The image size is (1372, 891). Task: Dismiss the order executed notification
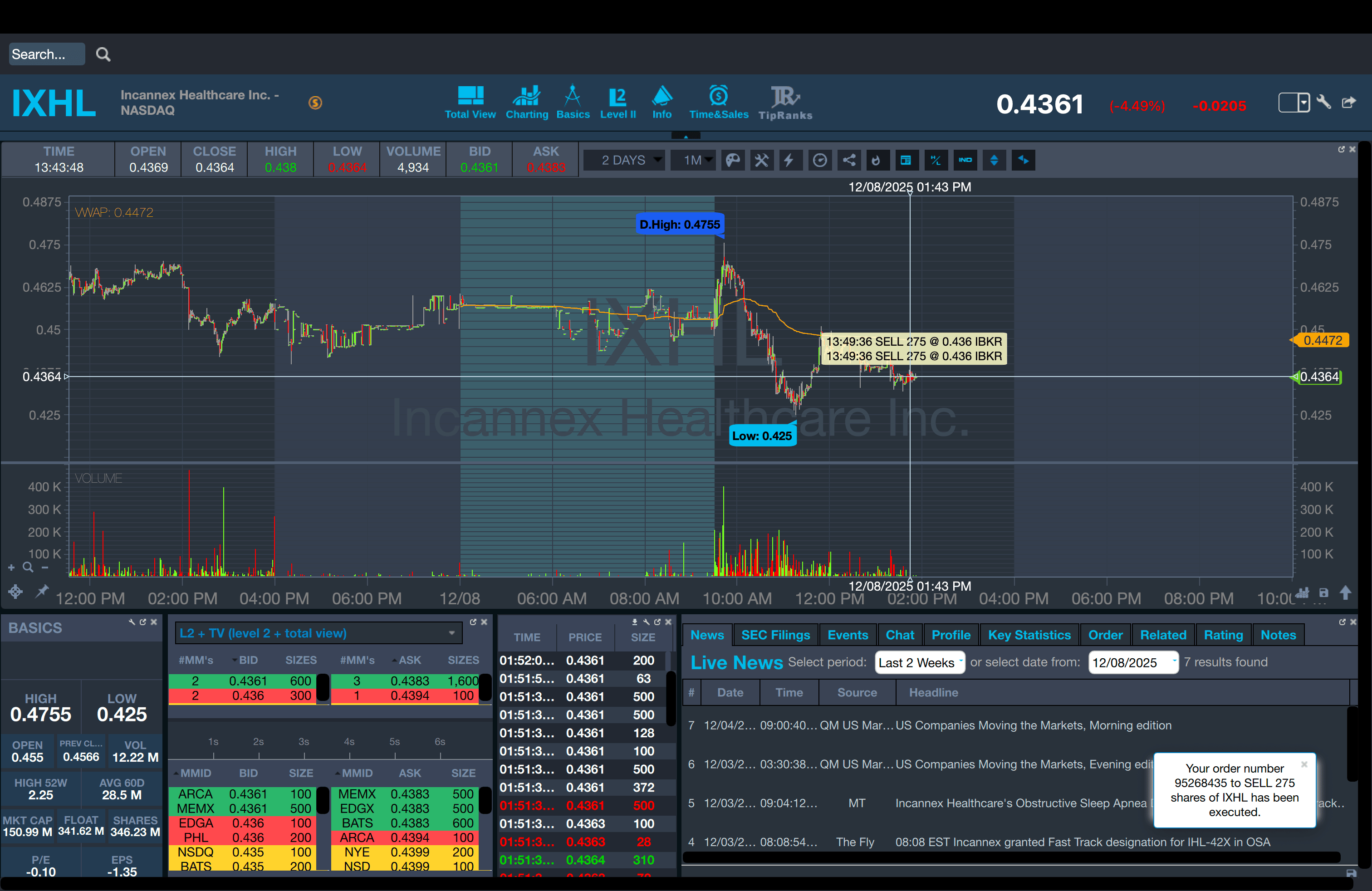click(1303, 764)
